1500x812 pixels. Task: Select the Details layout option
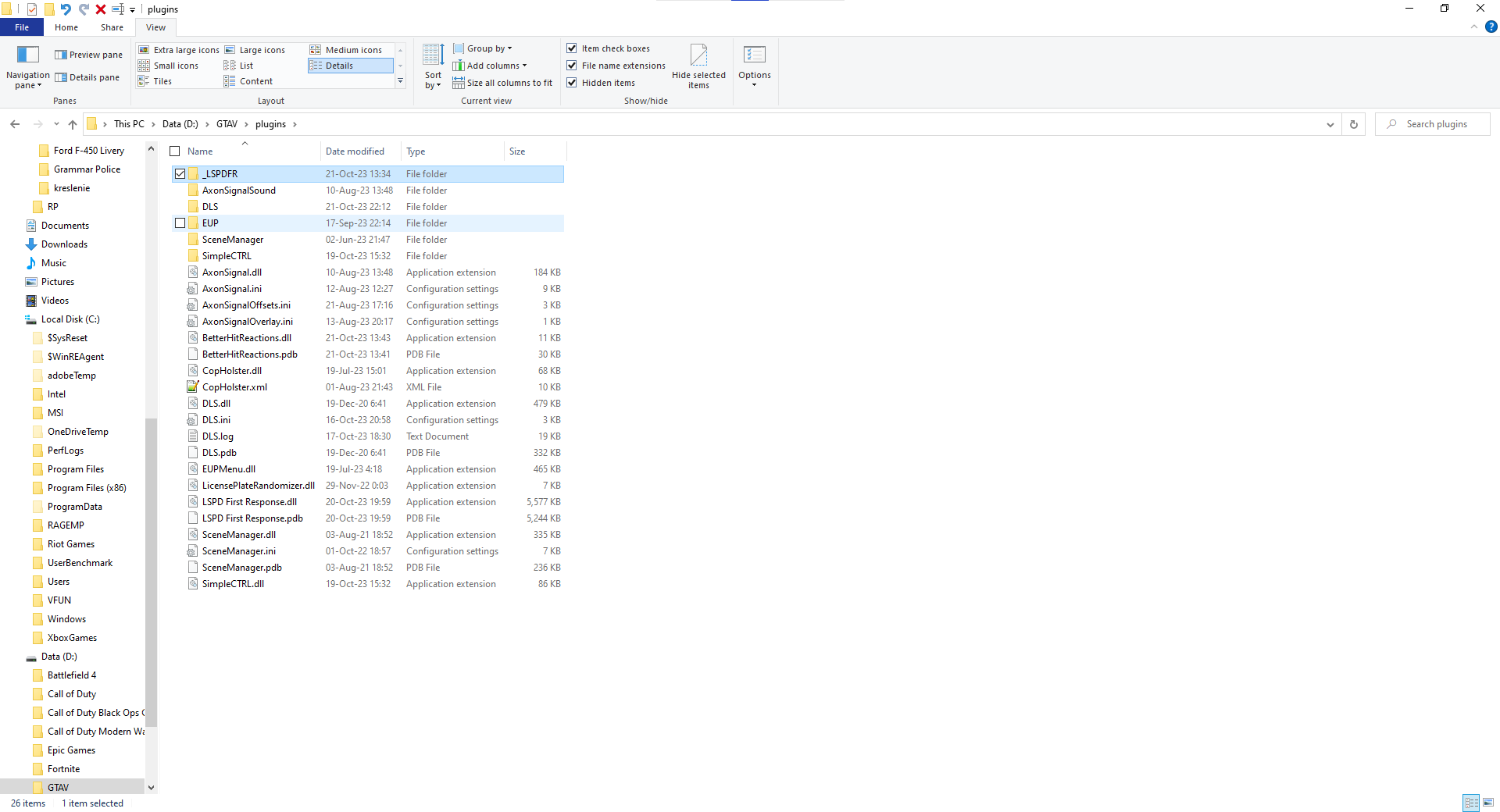(x=350, y=66)
